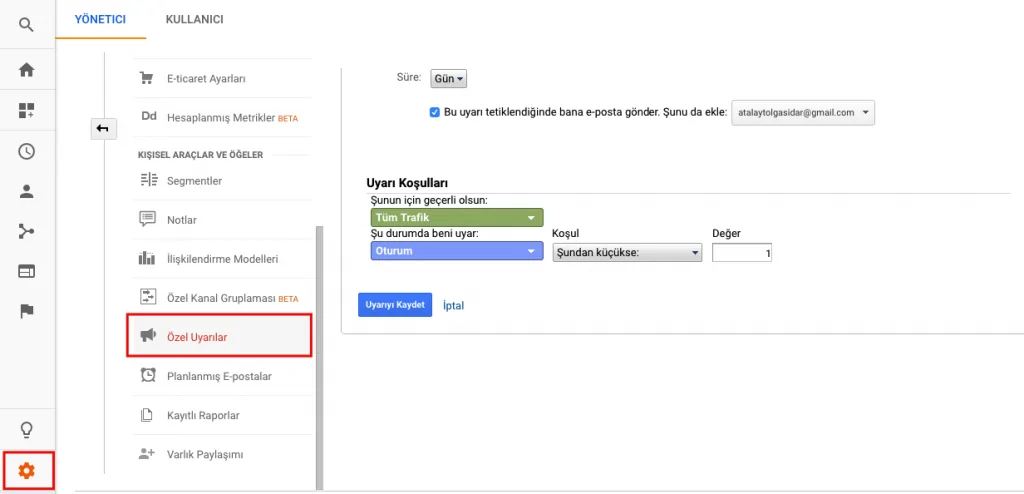Click the shopping cart icon for E-ticaret Ayarları
The height and width of the screenshot is (494, 1024).
pos(147,78)
